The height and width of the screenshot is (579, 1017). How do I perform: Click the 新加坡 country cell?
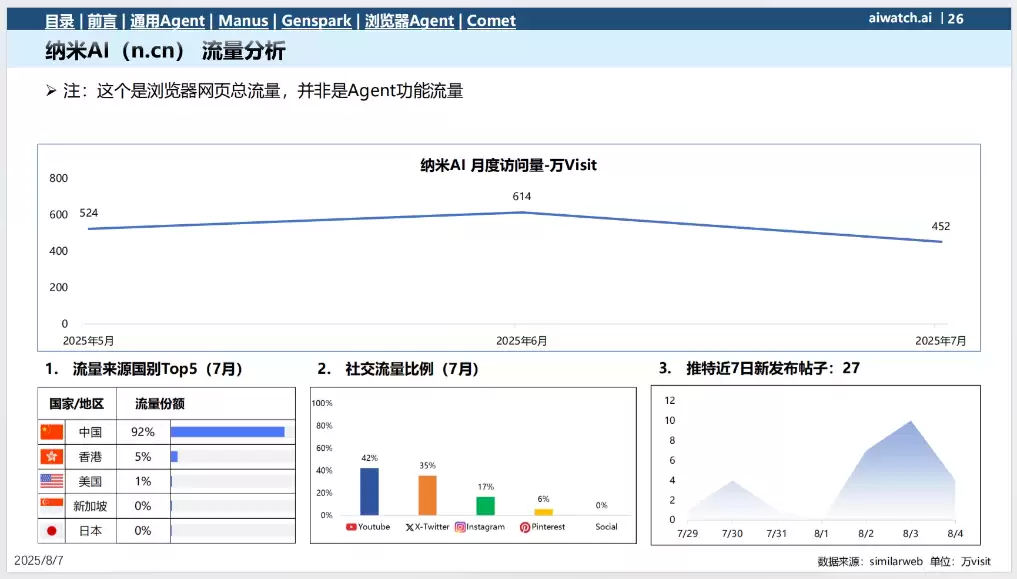90,506
